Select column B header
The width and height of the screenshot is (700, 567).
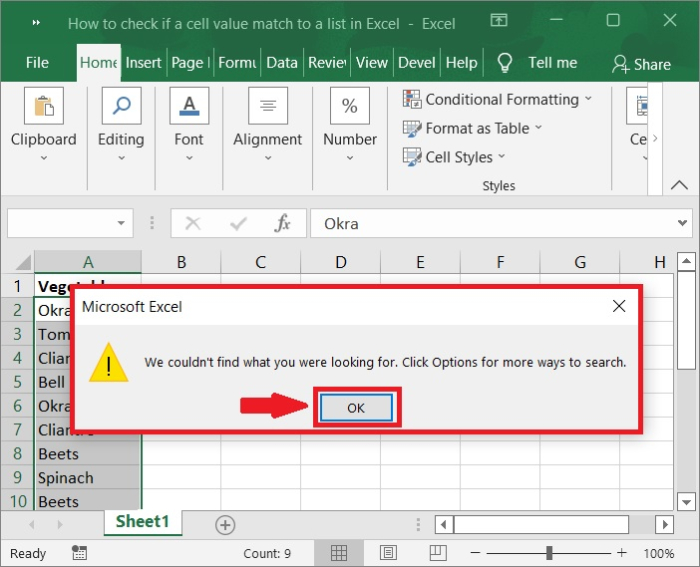click(x=181, y=262)
